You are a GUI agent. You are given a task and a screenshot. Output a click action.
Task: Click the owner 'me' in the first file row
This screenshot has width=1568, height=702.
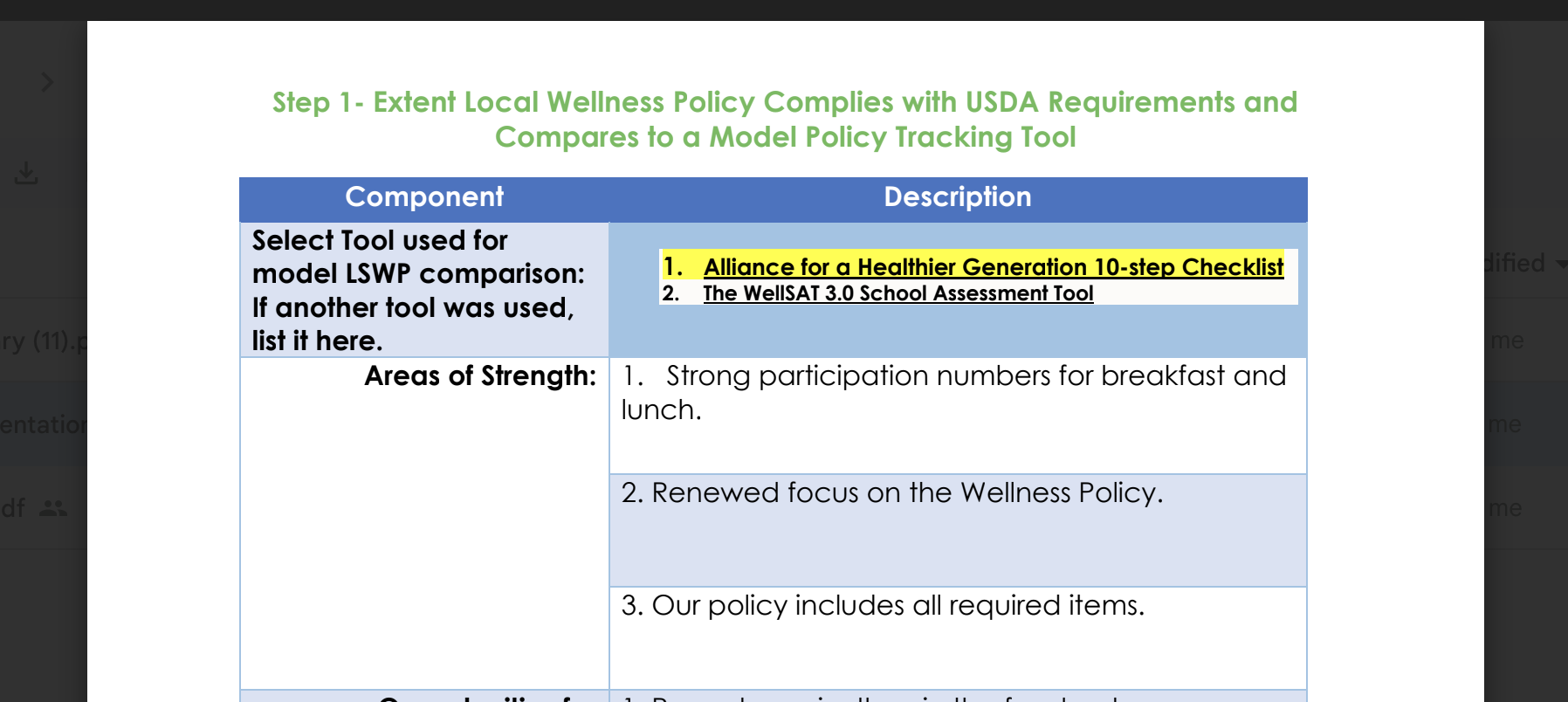[x=1507, y=341]
